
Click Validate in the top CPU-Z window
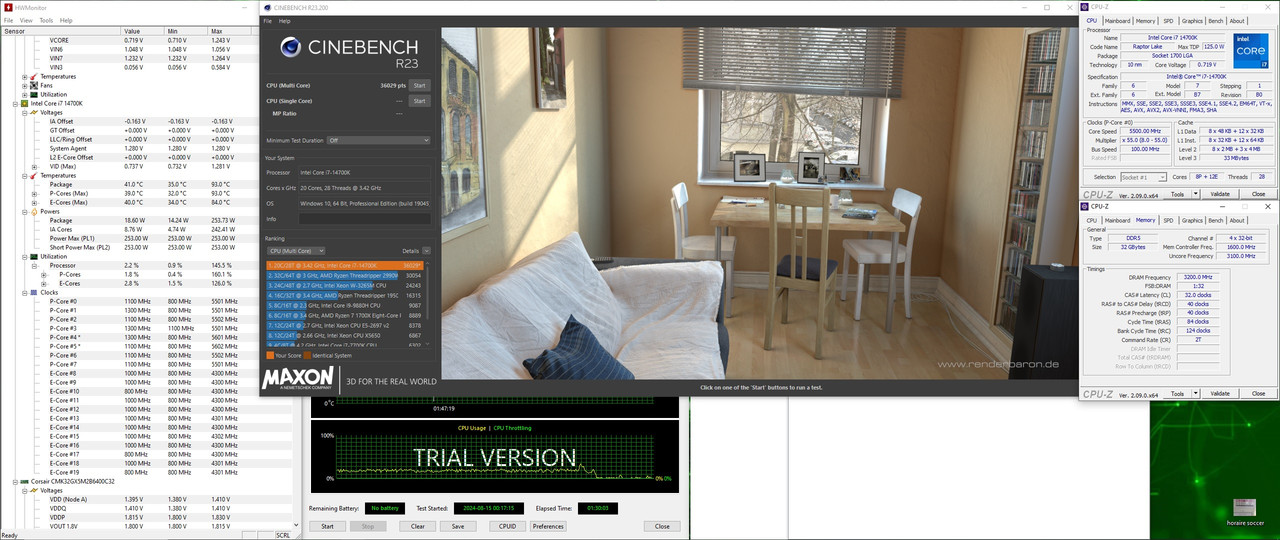tap(1220, 194)
